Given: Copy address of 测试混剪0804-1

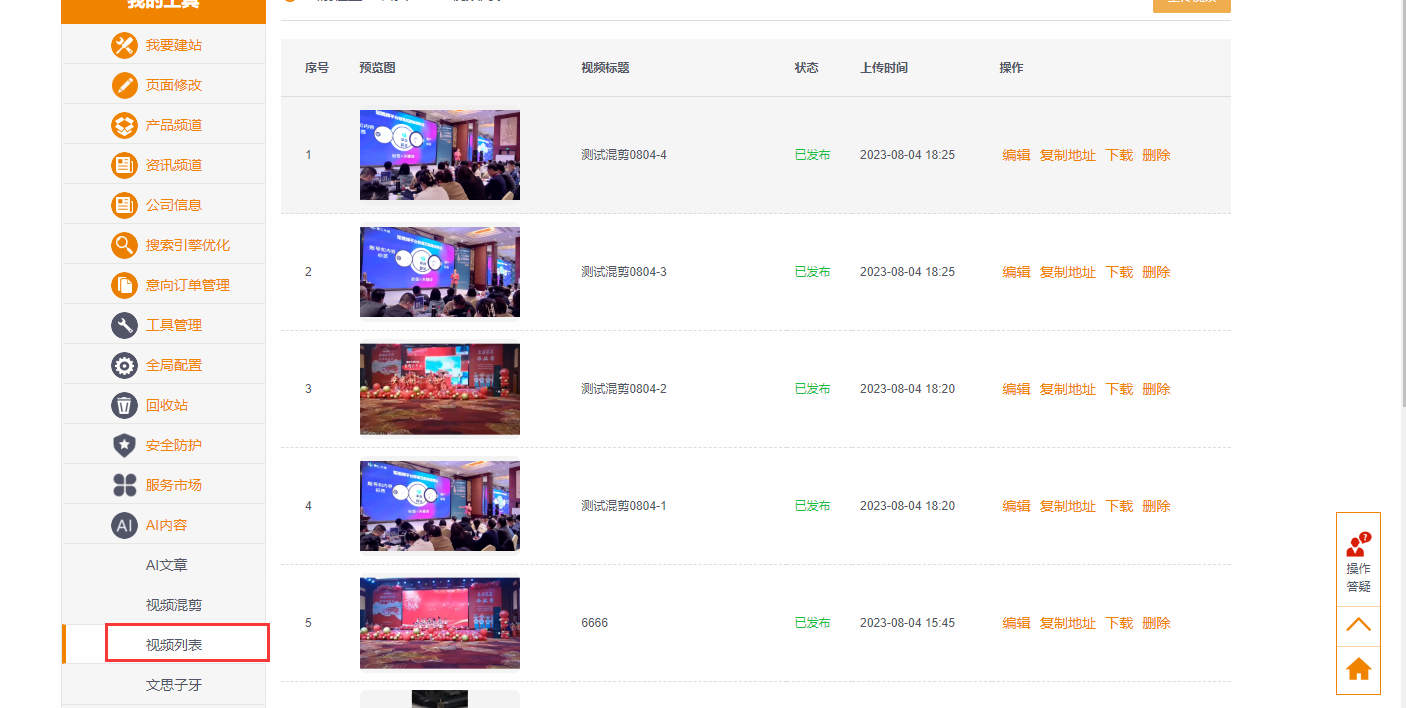Looking at the screenshot, I should pos(1068,506).
